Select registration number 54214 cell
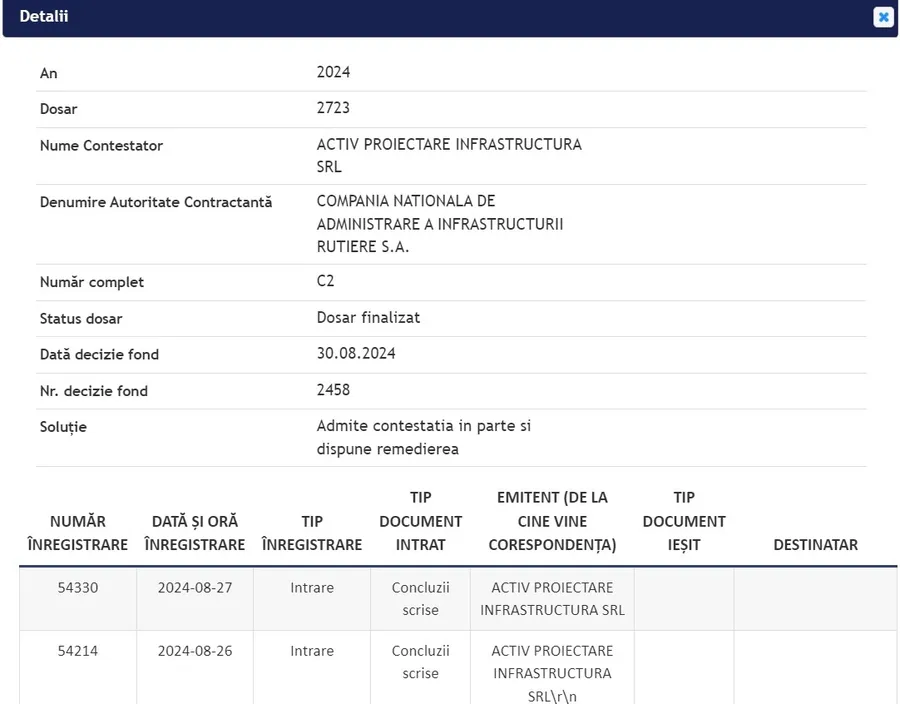The height and width of the screenshot is (704, 900). point(78,651)
